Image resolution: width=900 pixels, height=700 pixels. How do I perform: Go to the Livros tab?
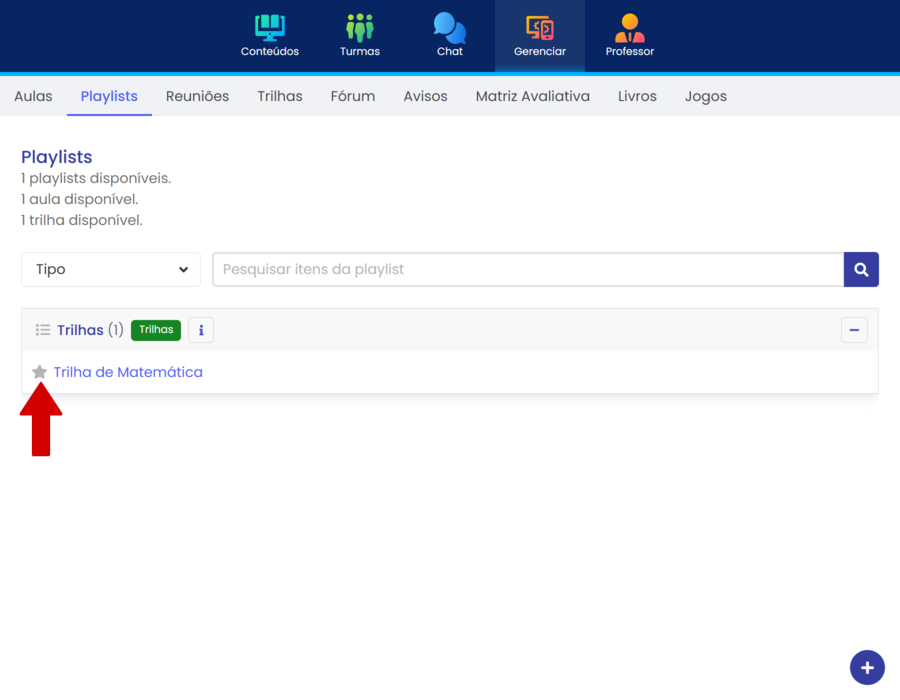[x=637, y=96]
